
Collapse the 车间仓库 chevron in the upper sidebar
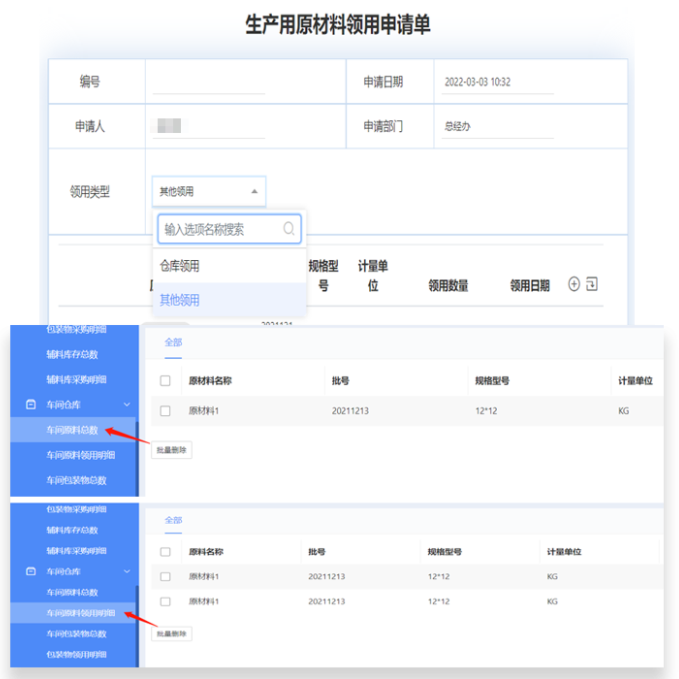126,405
